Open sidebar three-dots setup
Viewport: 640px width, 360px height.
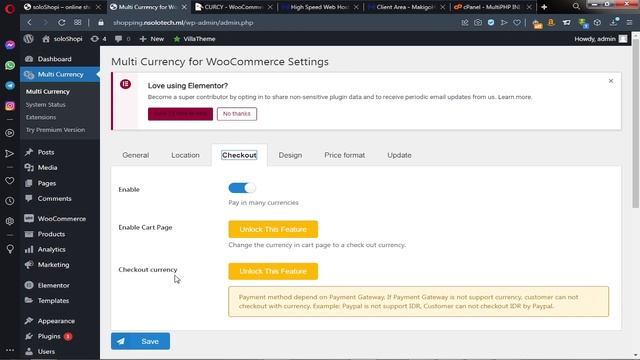(x=10, y=350)
